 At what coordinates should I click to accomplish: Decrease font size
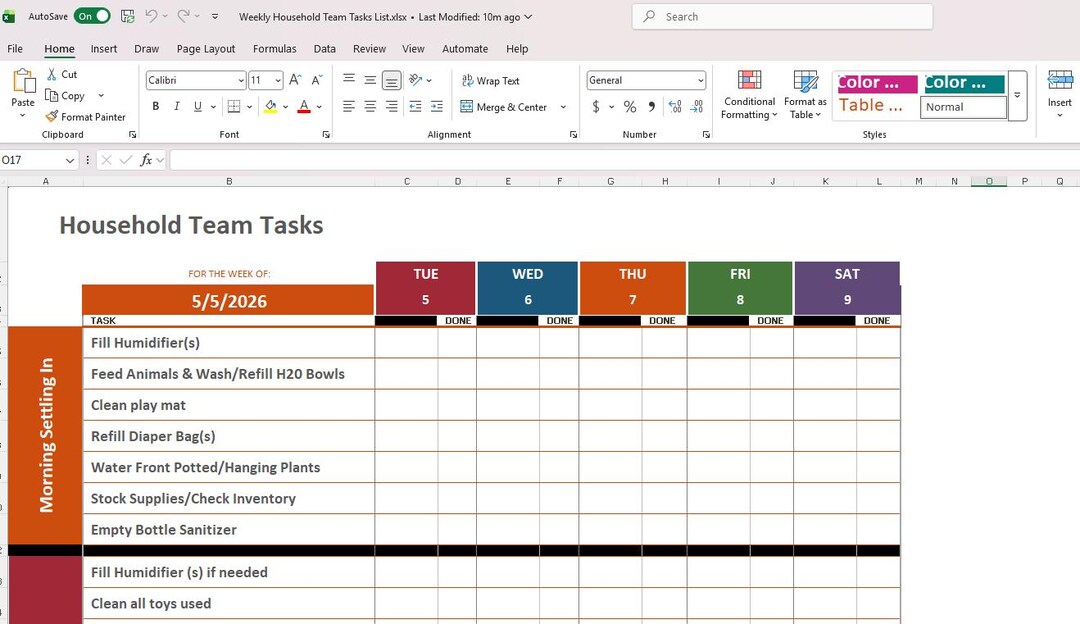point(317,80)
